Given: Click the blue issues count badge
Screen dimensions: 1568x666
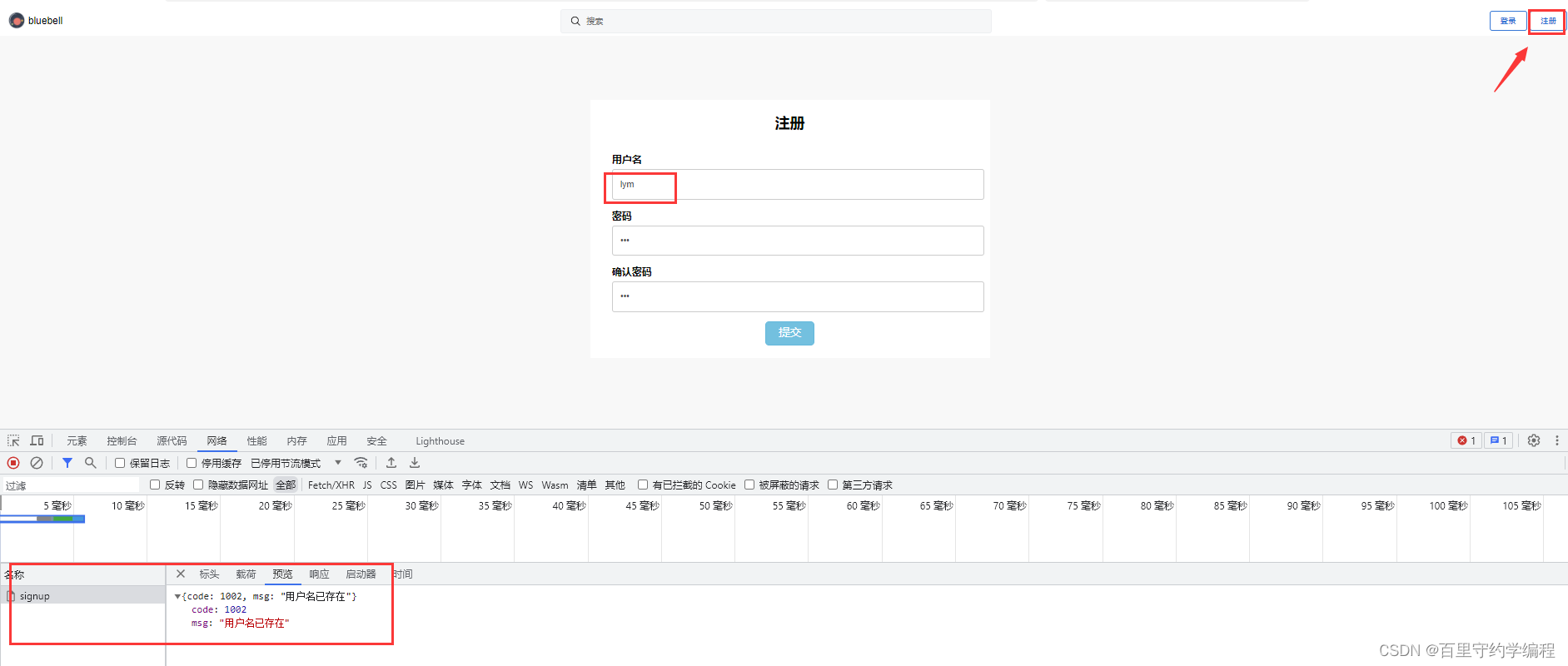Looking at the screenshot, I should click(1498, 440).
